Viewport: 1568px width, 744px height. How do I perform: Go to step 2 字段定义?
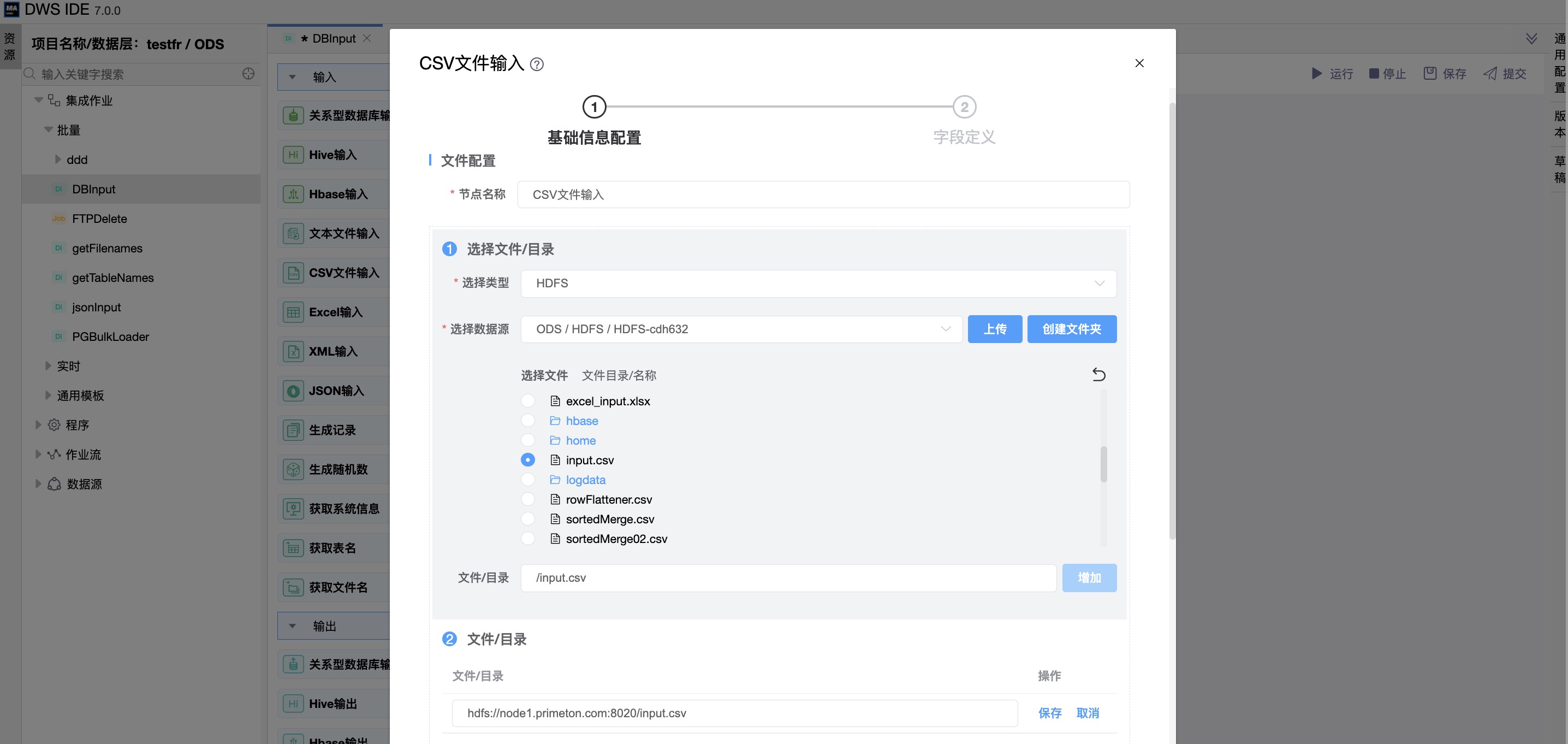(964, 107)
